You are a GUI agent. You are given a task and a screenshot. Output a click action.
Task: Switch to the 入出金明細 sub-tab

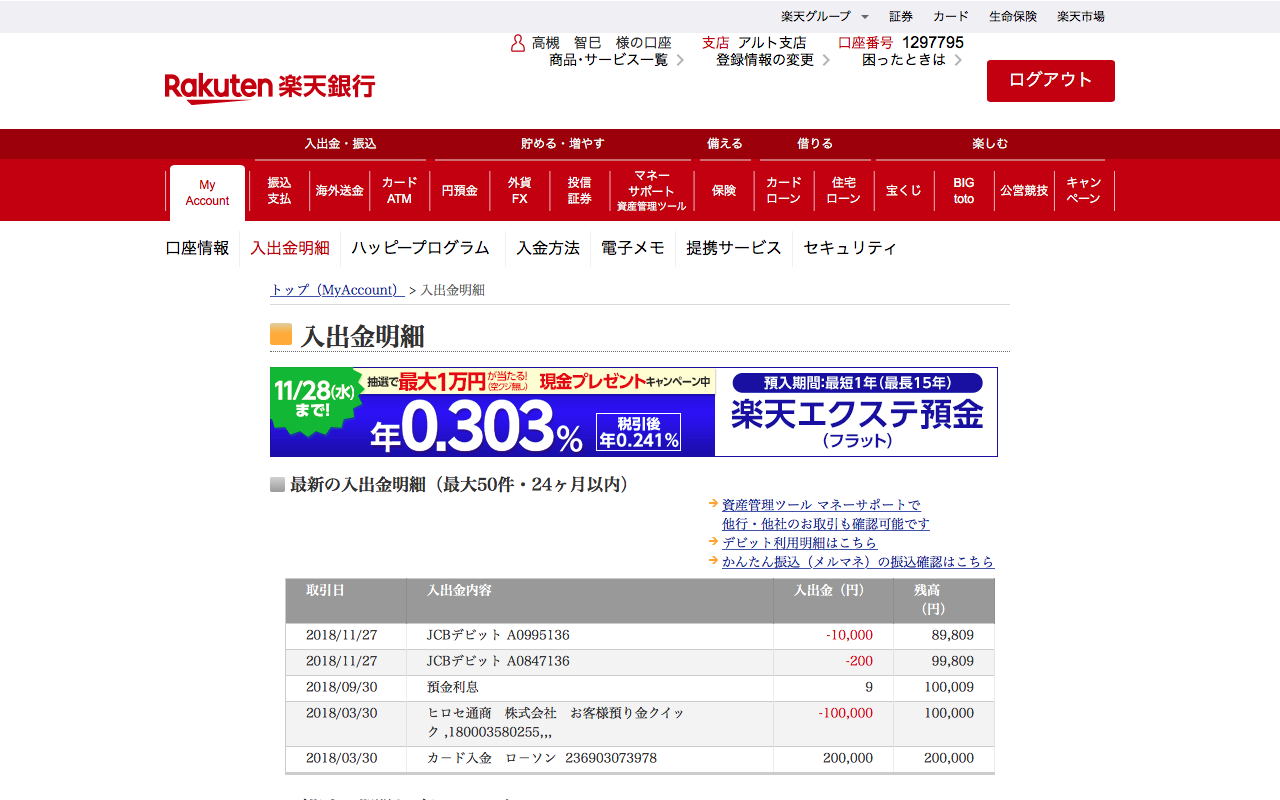click(290, 248)
